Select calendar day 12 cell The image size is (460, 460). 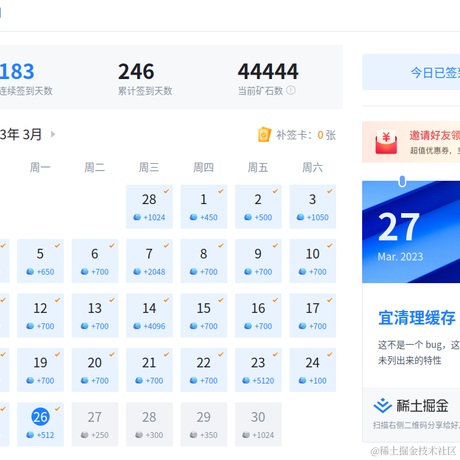[x=40, y=315]
